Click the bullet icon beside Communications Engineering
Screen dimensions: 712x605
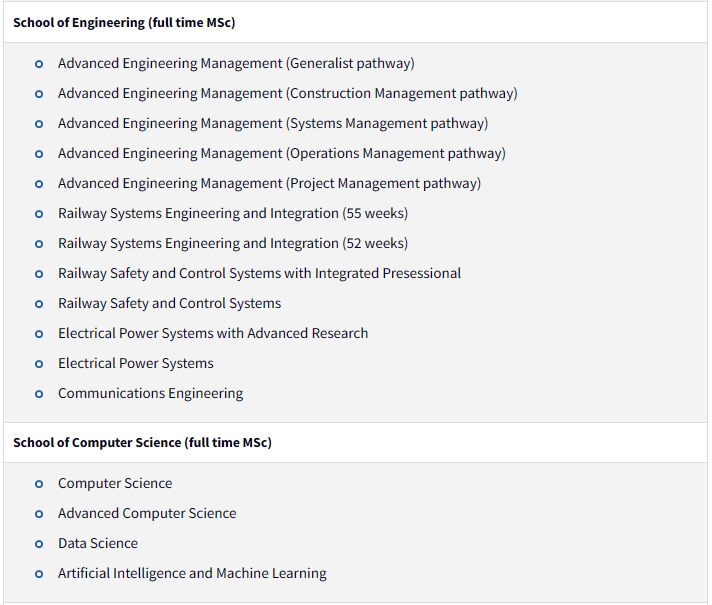point(39,394)
